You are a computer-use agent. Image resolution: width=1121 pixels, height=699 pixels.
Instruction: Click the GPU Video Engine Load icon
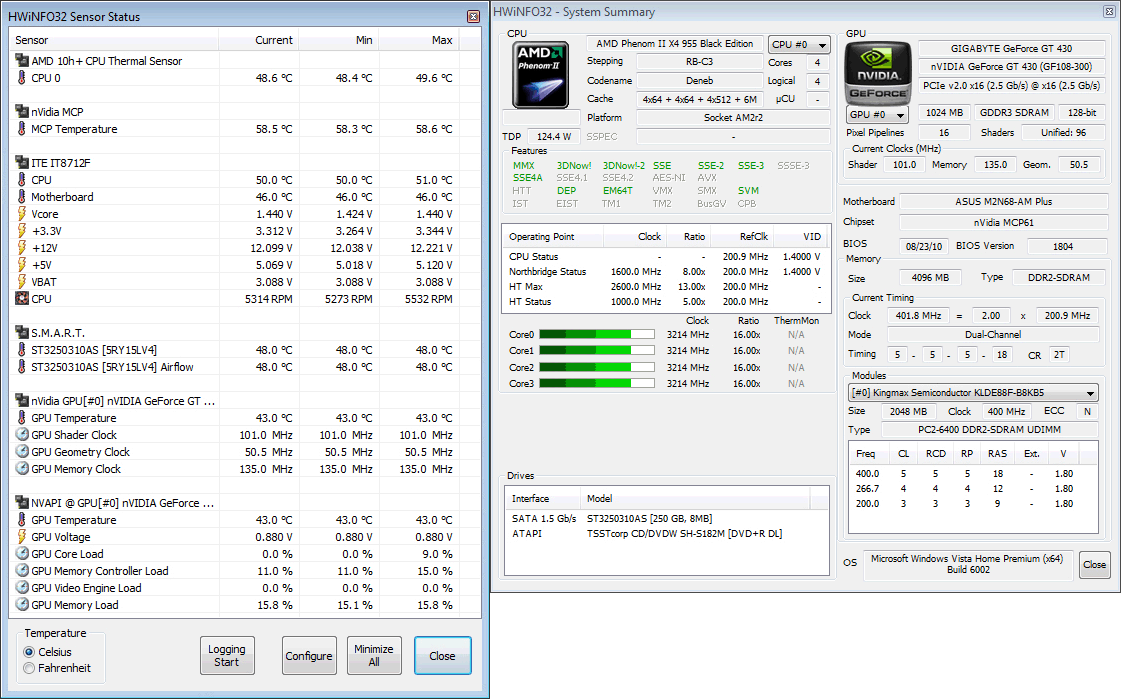(x=22, y=588)
